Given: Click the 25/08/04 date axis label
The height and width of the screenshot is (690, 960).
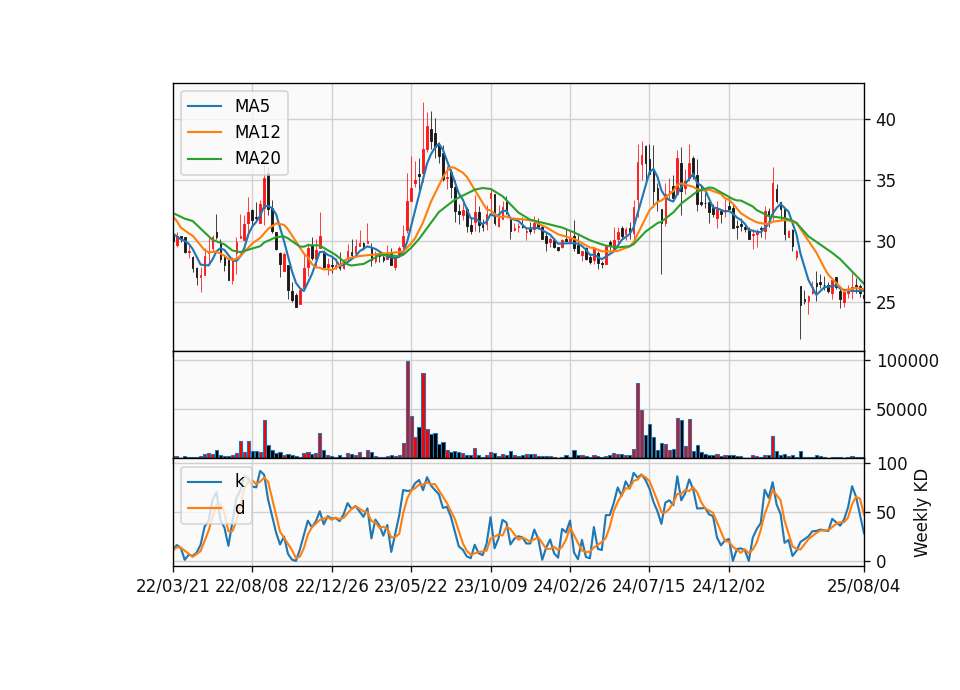Looking at the screenshot, I should pos(863,586).
